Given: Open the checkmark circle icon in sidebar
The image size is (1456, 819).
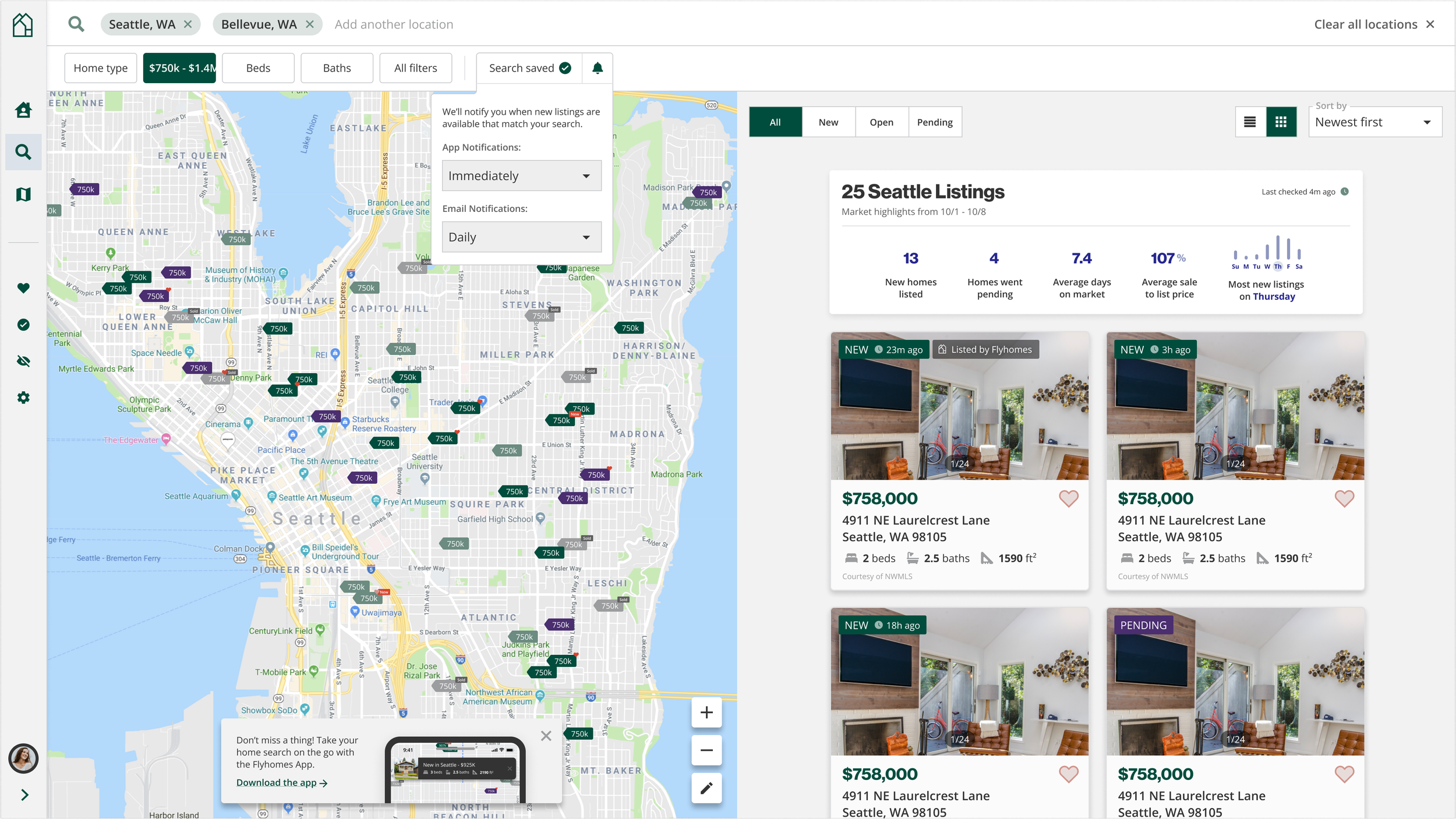Looking at the screenshot, I should point(23,325).
